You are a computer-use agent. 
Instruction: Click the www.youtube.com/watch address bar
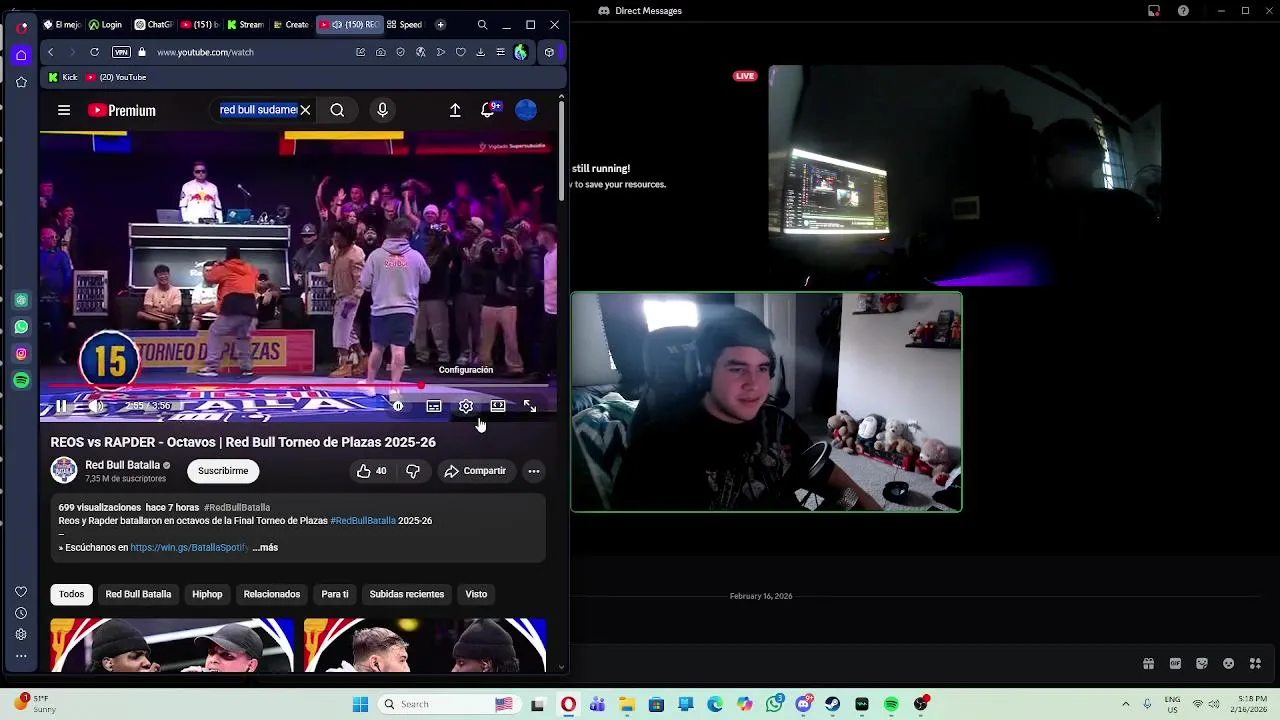pos(205,52)
